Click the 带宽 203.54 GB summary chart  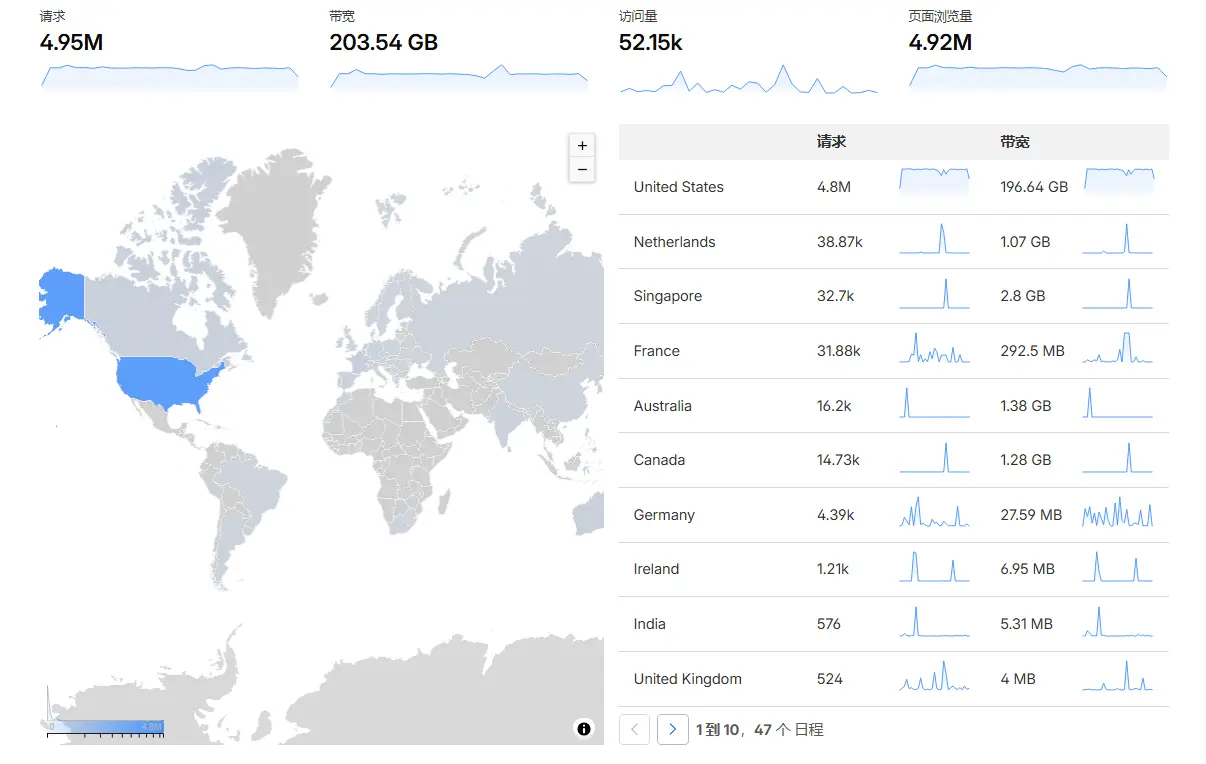458,77
